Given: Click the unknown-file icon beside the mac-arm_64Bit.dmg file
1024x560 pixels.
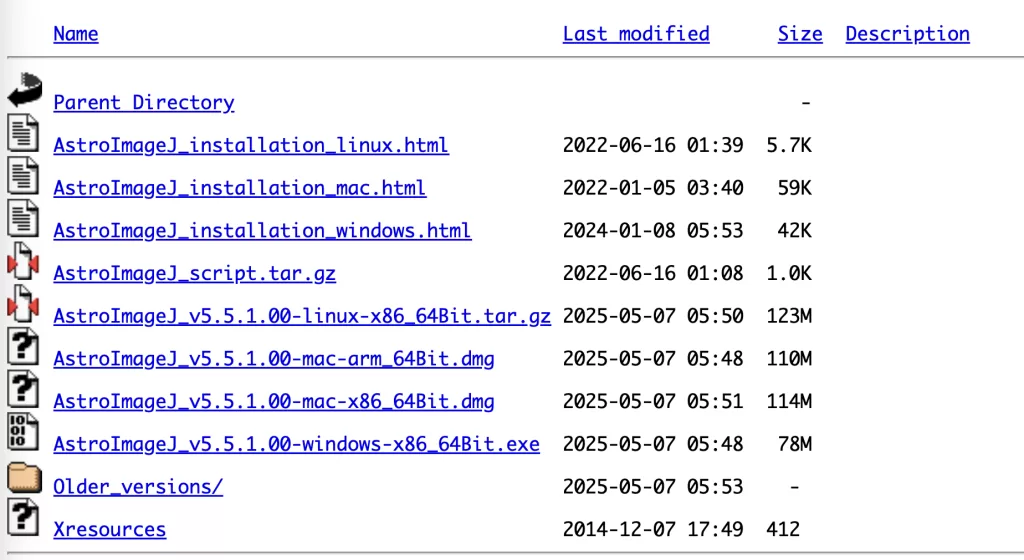Looking at the screenshot, I should (23, 348).
